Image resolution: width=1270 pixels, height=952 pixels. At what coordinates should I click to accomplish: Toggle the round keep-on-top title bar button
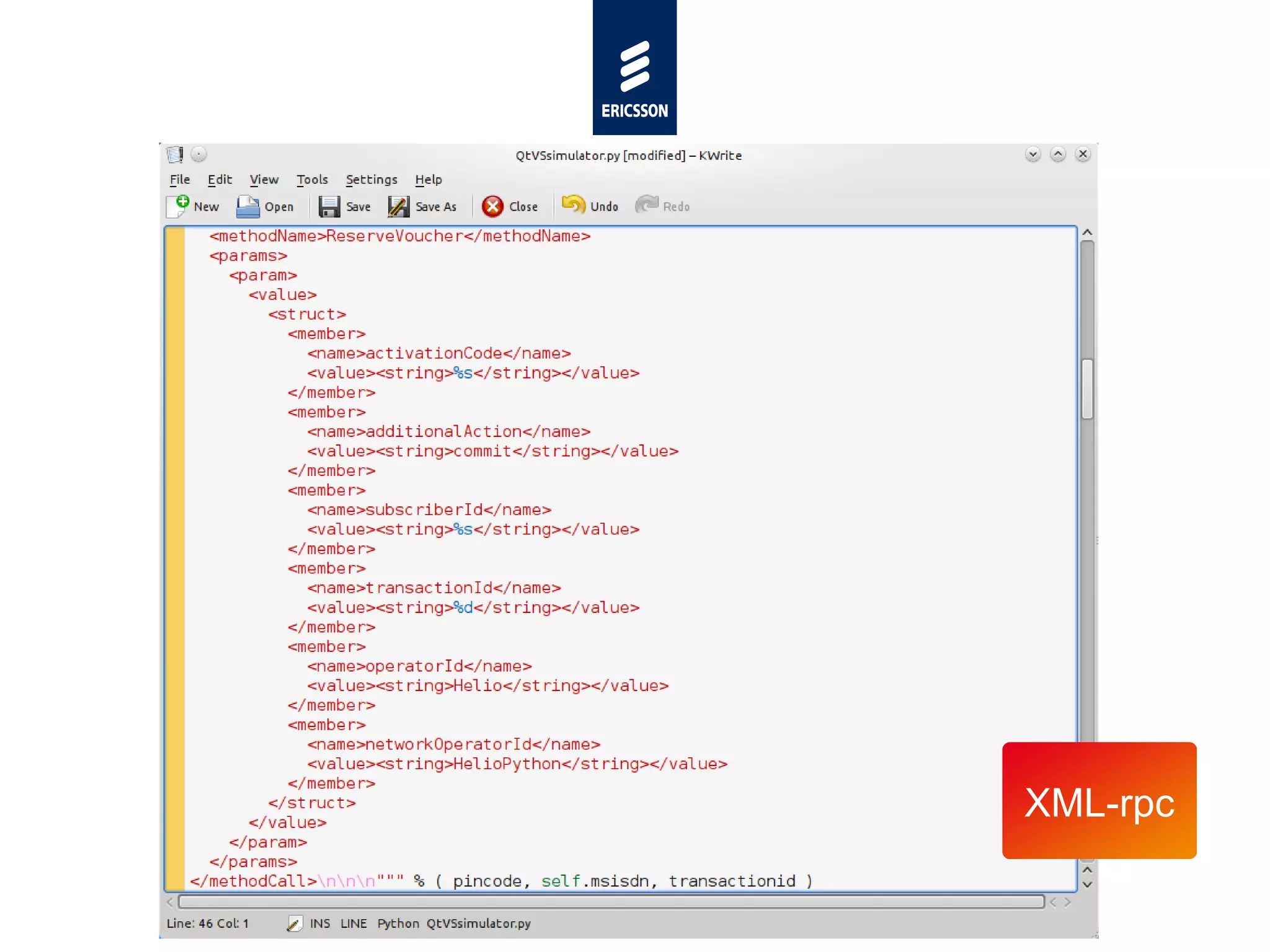[x=198, y=154]
